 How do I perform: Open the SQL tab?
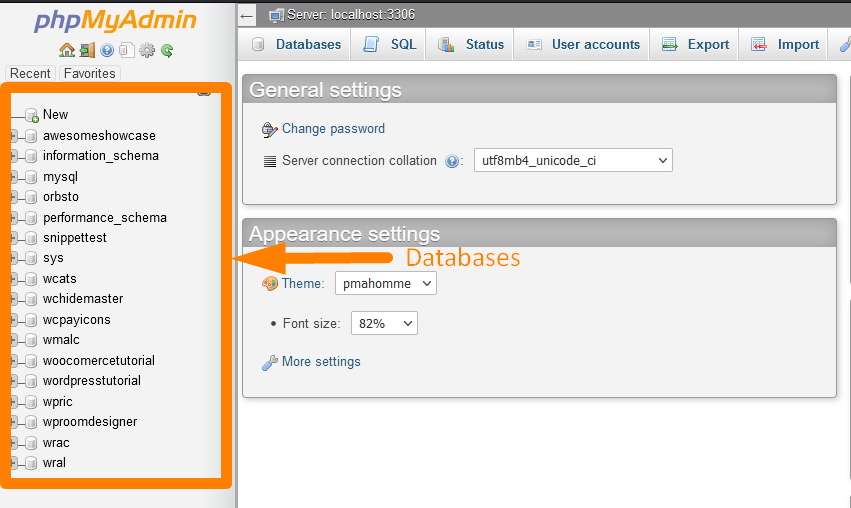pos(389,45)
